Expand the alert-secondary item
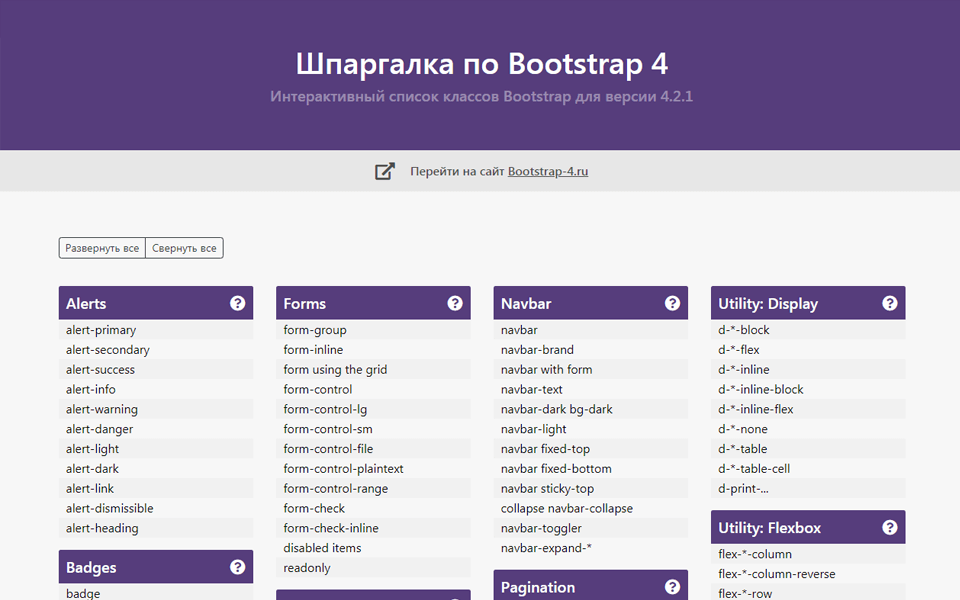Viewport: 960px width, 600px height. [156, 350]
